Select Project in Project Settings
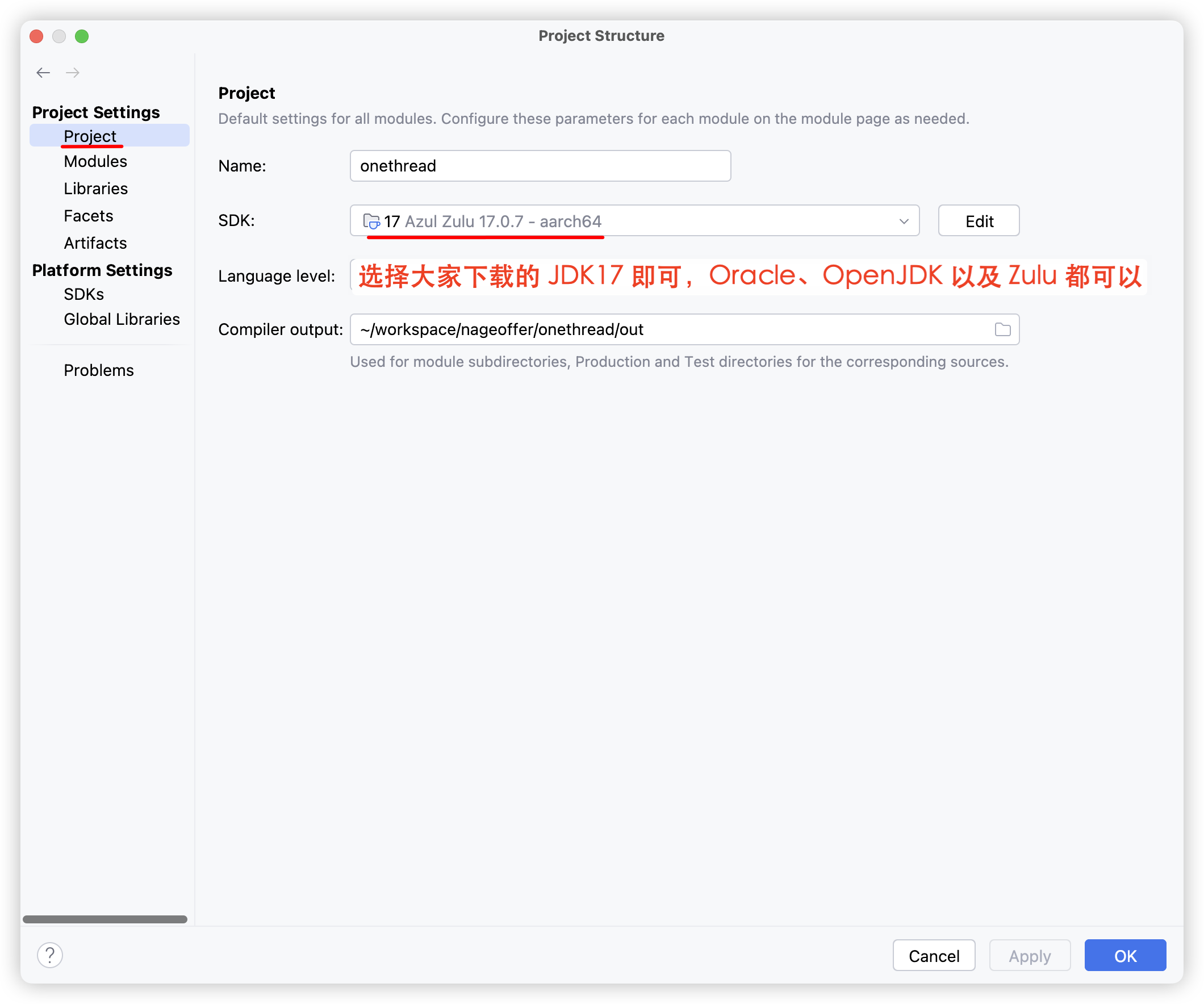 click(x=110, y=136)
